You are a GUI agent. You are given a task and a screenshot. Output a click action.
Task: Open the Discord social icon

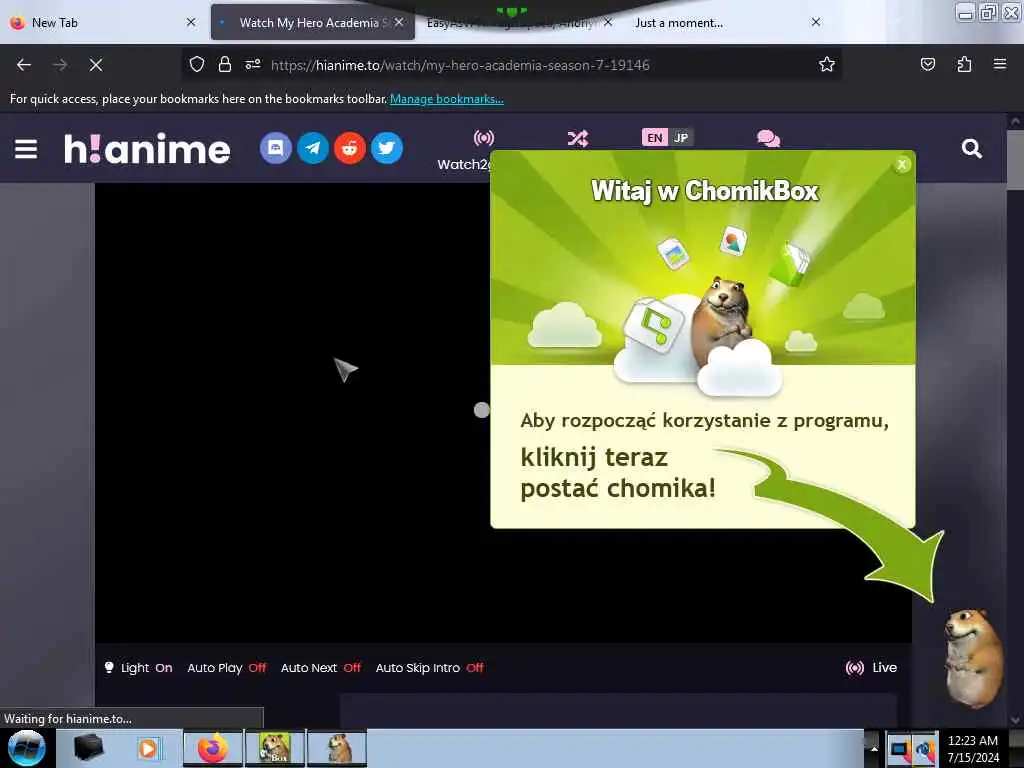(276, 148)
